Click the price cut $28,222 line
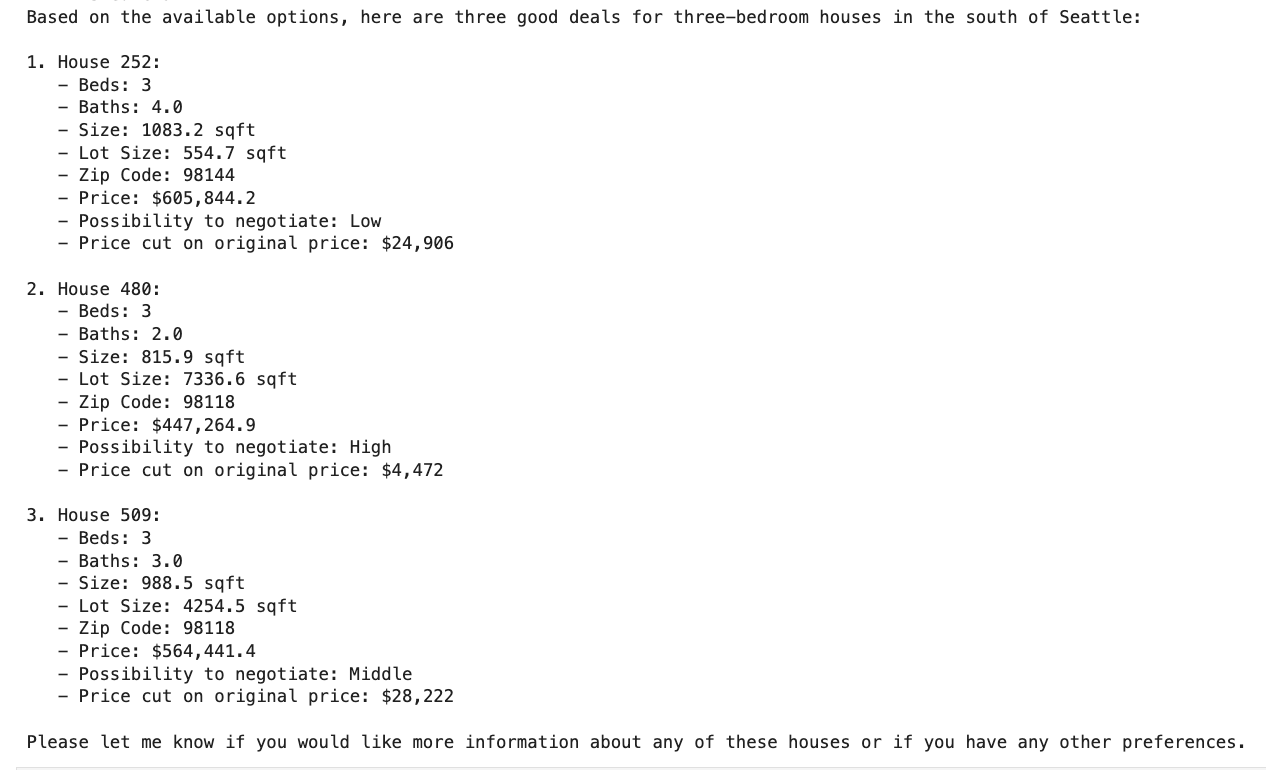 coord(265,696)
